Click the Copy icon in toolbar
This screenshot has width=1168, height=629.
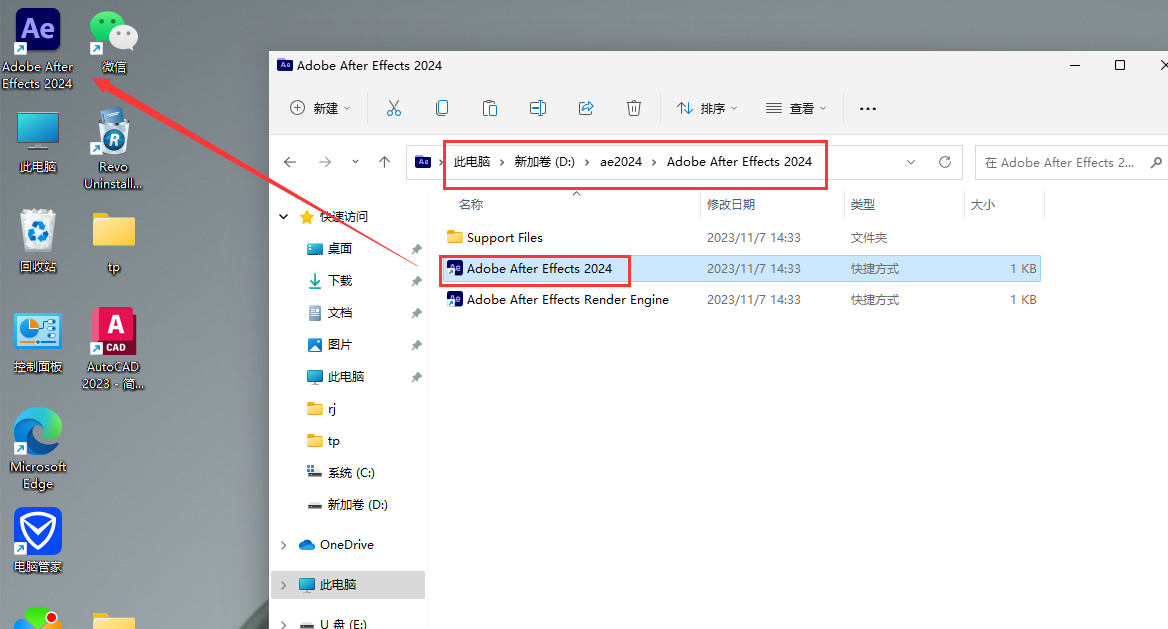pos(441,108)
